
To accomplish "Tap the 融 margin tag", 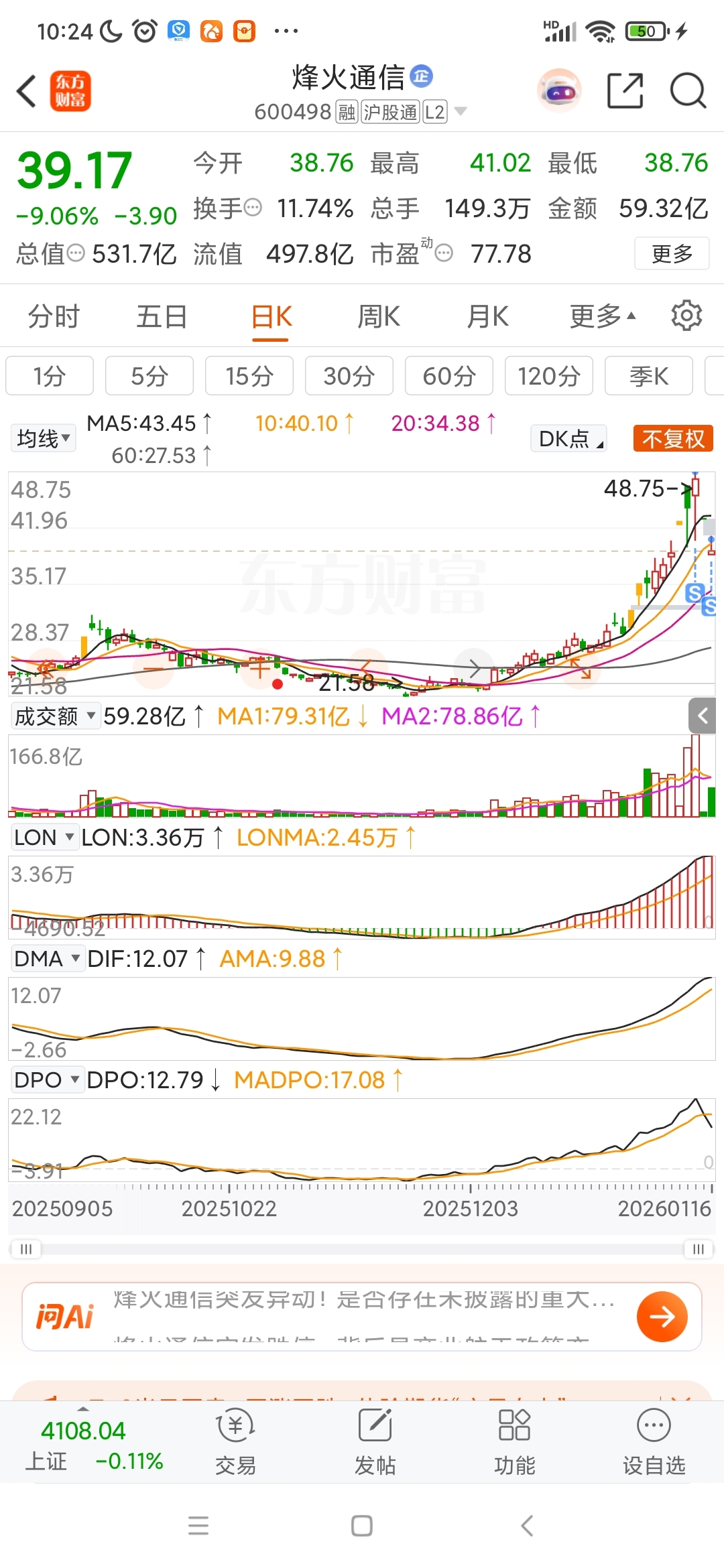I will click(347, 112).
